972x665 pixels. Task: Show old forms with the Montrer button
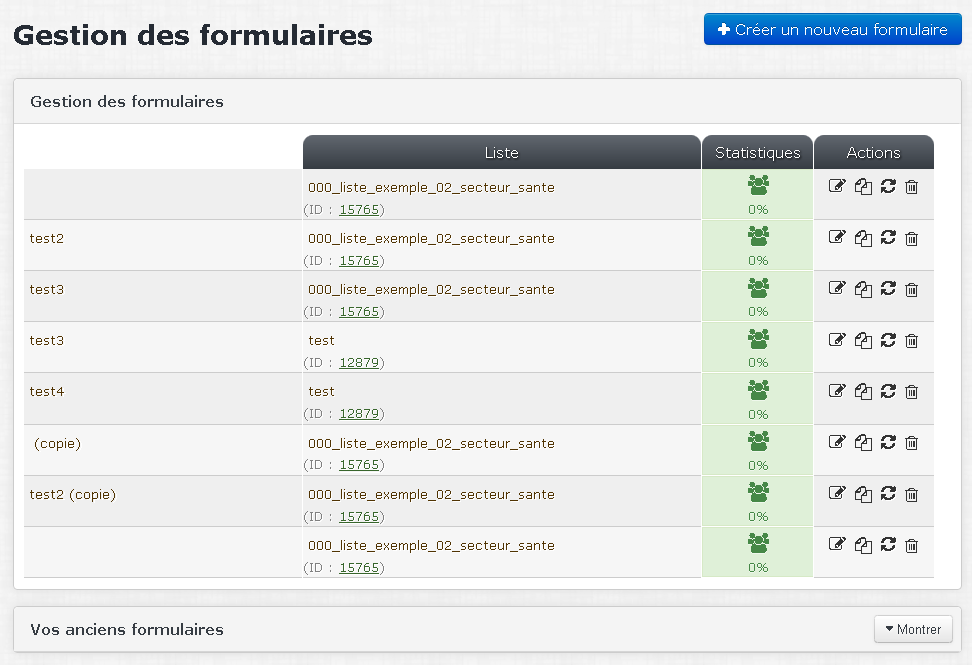[913, 629]
